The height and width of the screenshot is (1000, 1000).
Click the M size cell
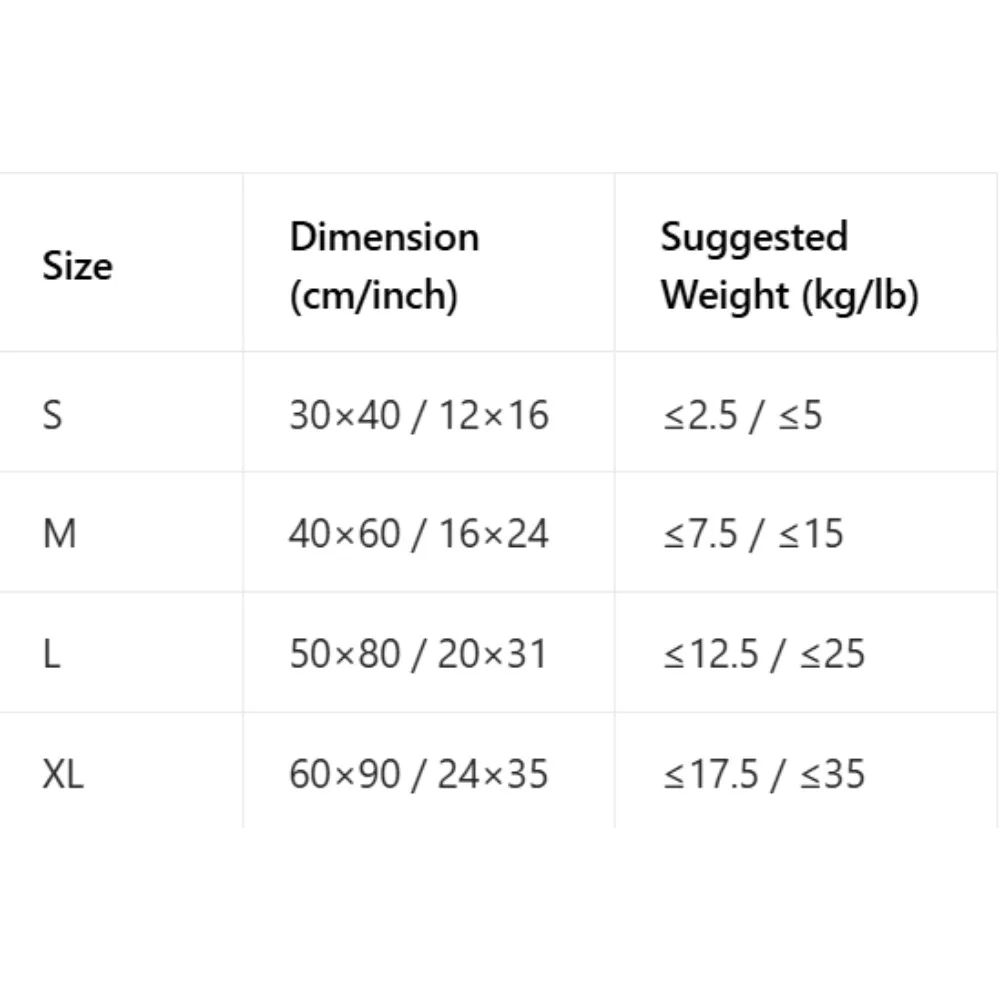coord(121,533)
